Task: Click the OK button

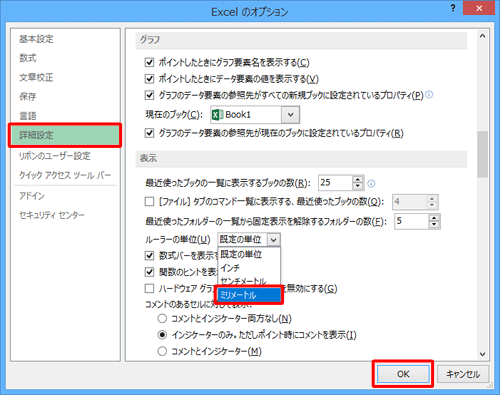Action: coord(403,374)
